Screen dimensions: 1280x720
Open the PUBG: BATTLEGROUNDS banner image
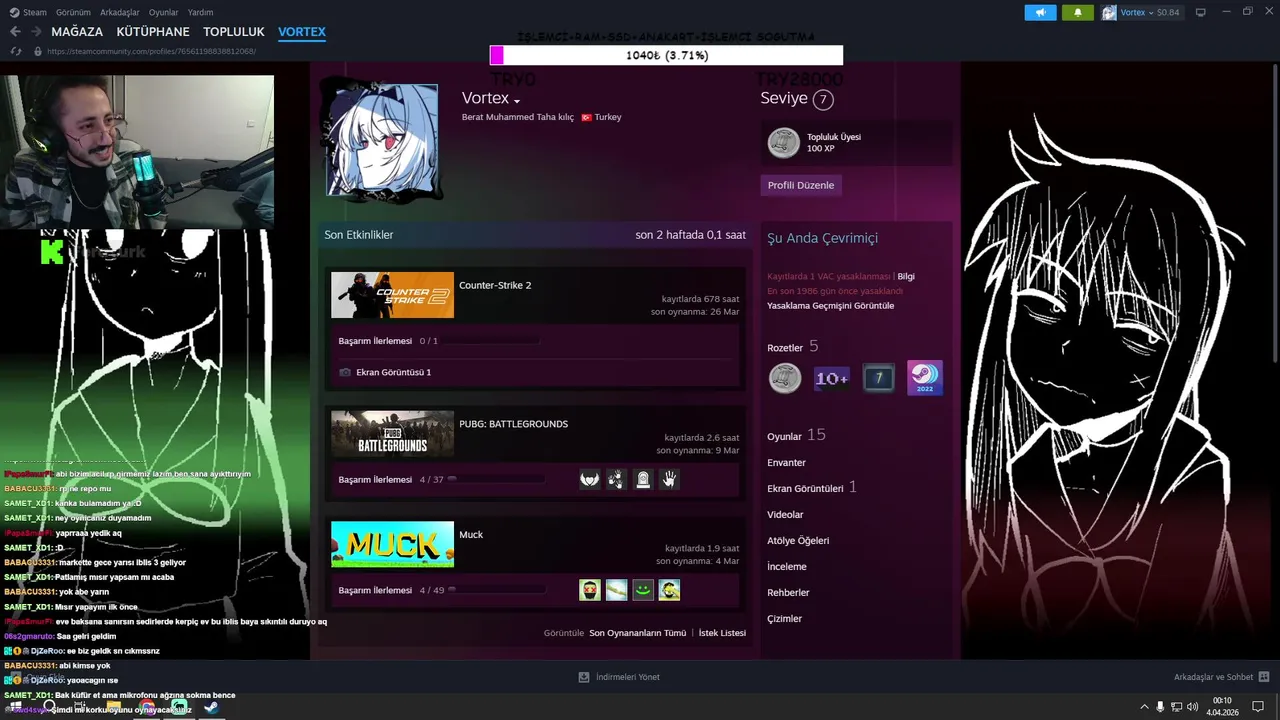click(x=392, y=433)
